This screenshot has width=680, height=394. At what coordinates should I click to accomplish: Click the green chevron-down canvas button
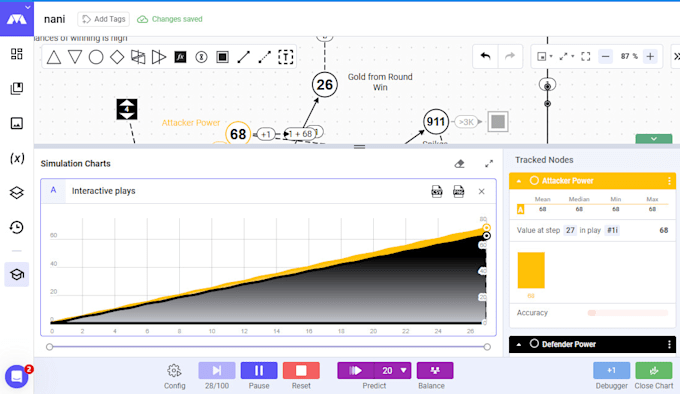point(654,139)
